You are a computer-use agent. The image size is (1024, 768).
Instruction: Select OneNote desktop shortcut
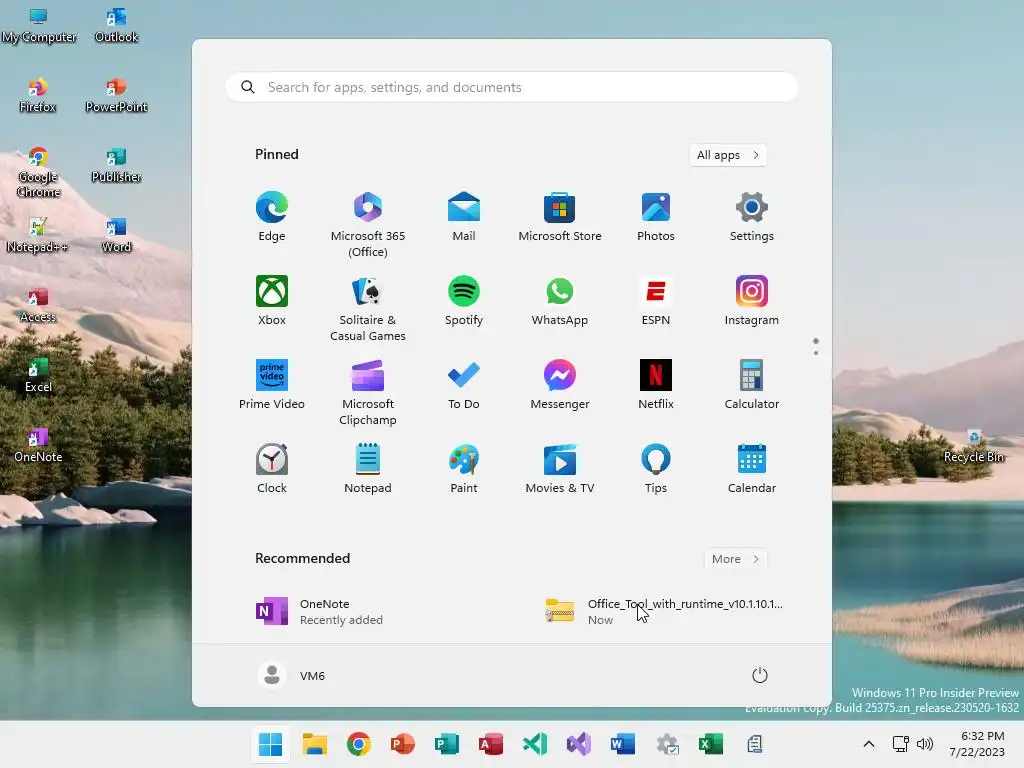(x=38, y=445)
